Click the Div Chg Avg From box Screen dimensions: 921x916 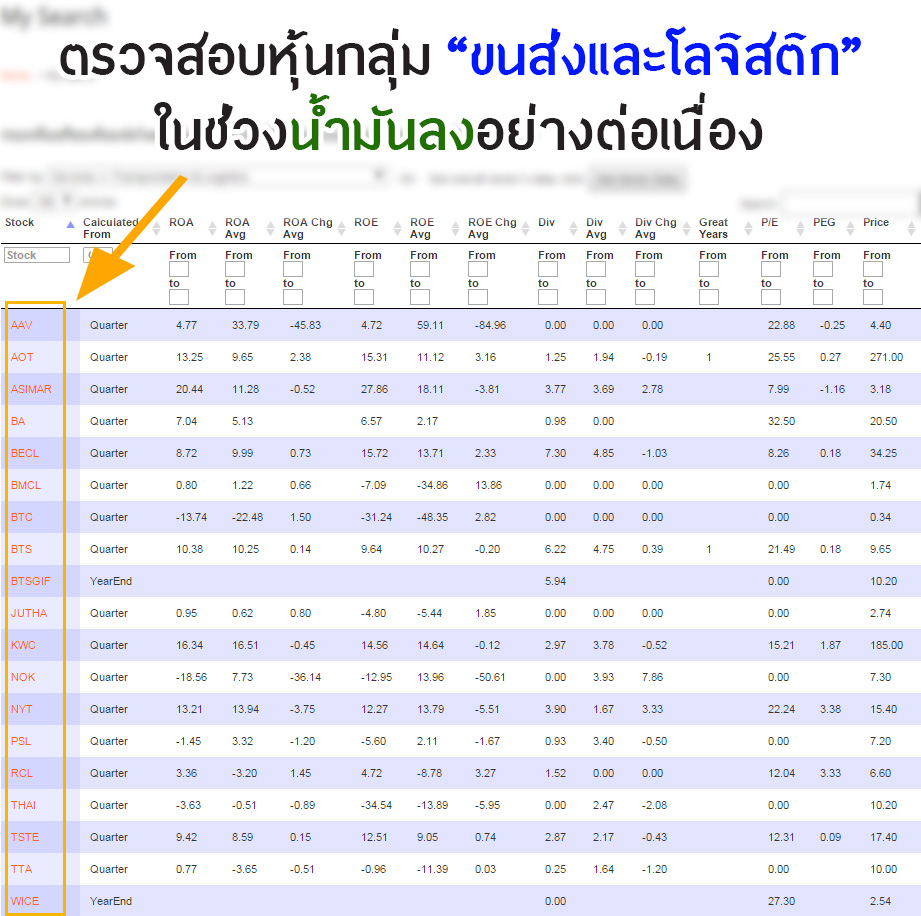click(x=645, y=269)
